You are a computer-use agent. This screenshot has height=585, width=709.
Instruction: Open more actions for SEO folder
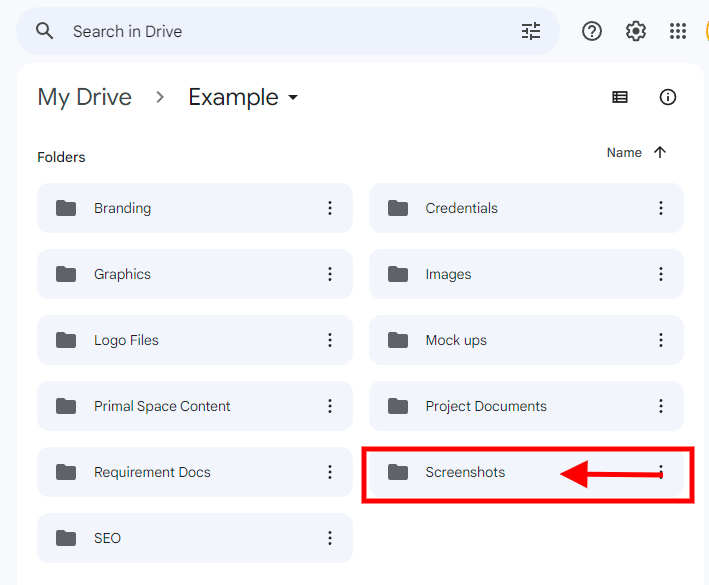pyautogui.click(x=330, y=538)
